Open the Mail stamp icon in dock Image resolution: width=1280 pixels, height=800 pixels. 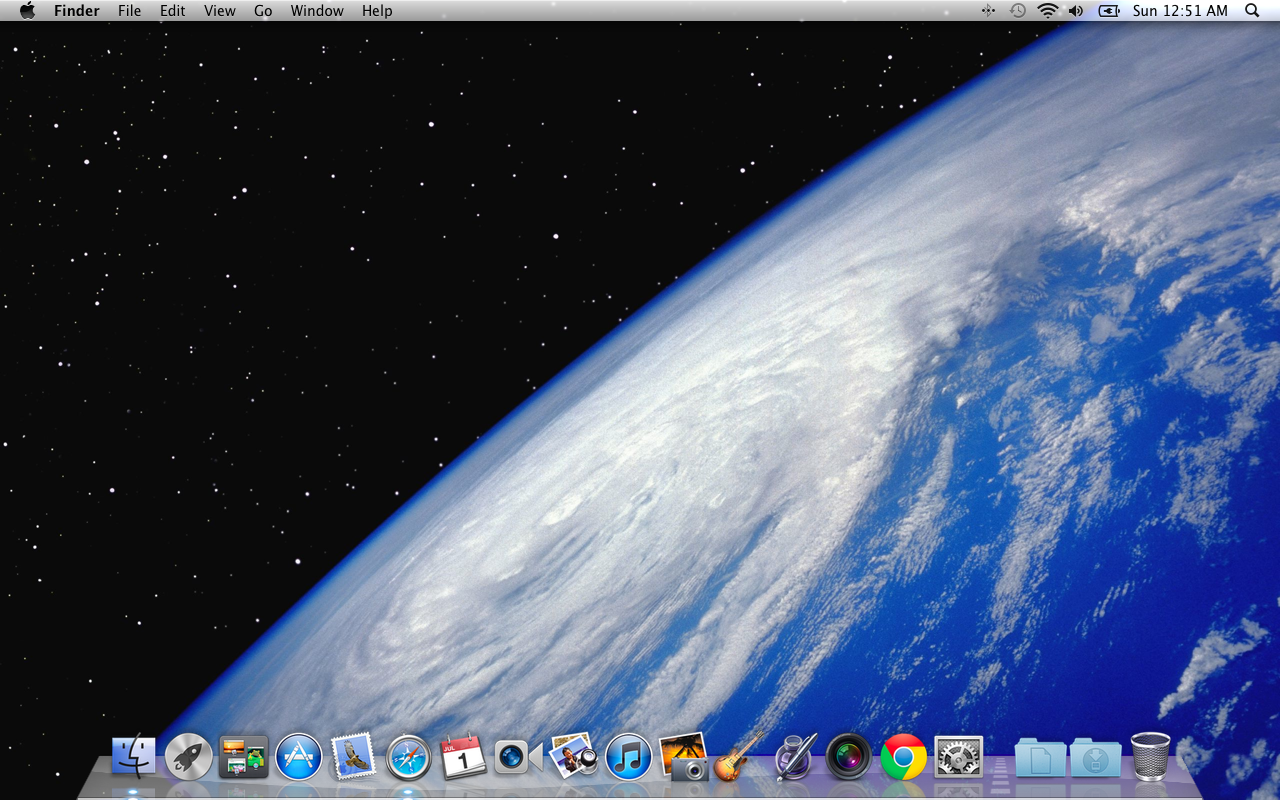353,756
